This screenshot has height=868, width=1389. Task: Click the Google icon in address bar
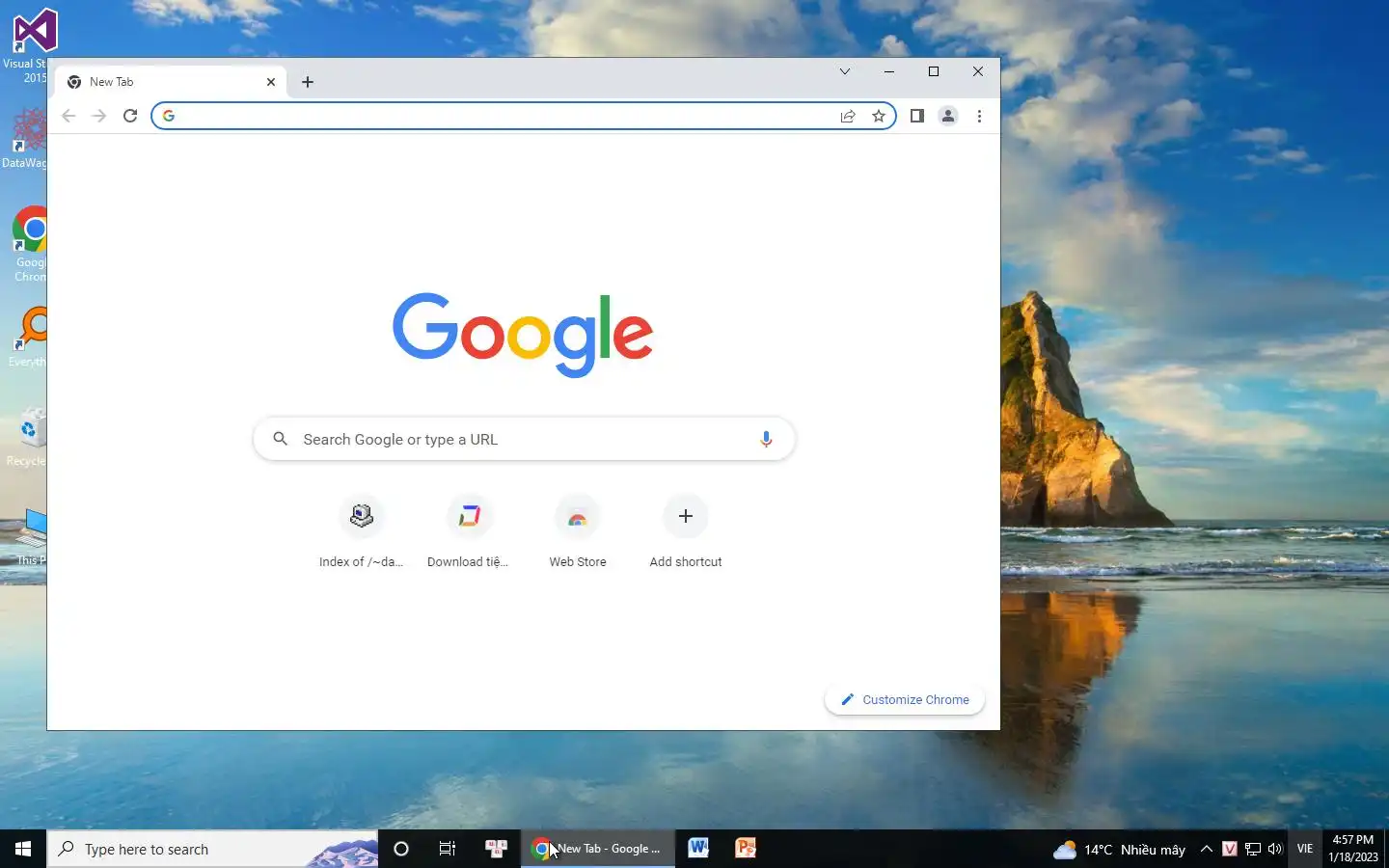pos(169,116)
